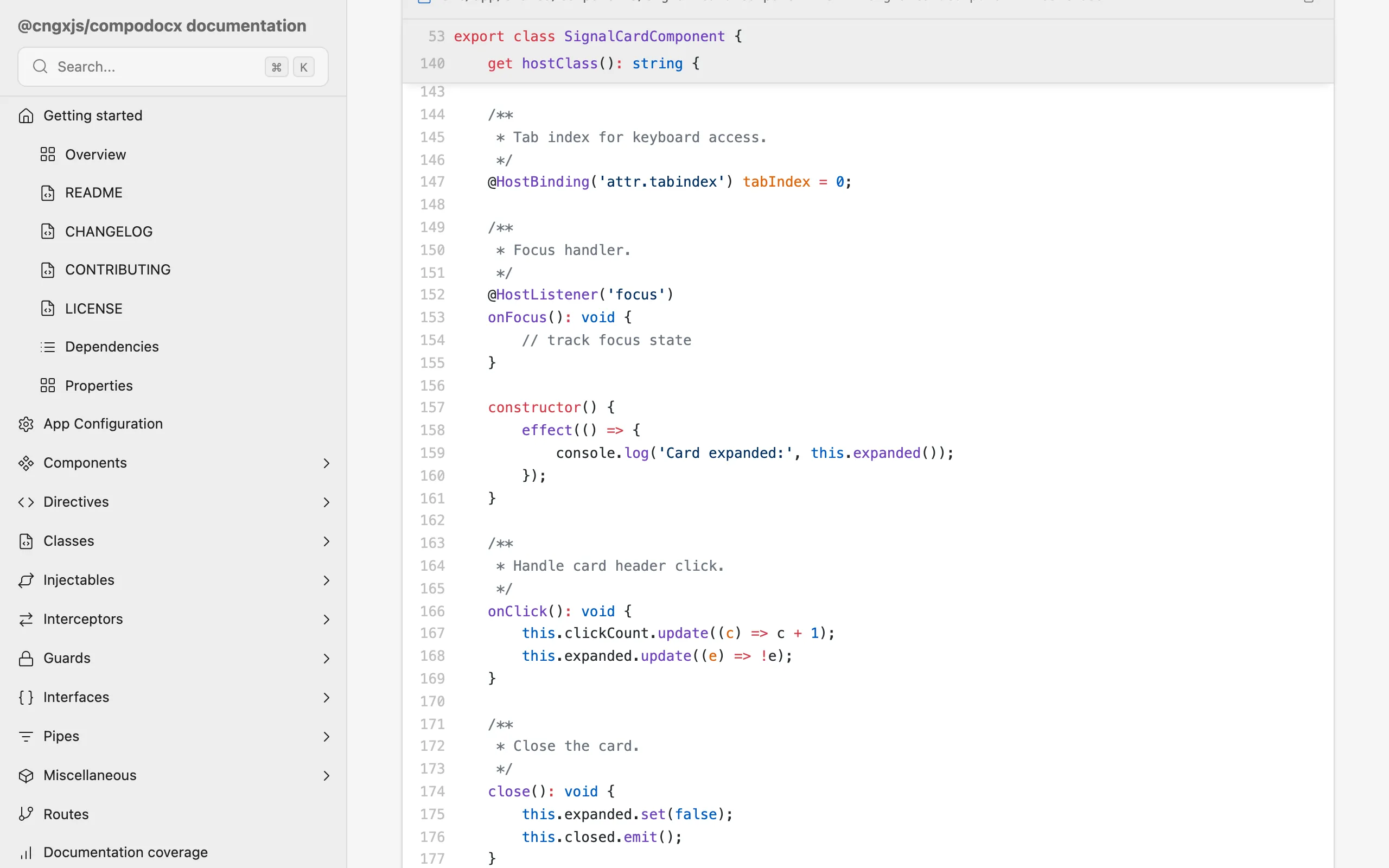Click the README file icon
1389x868 pixels.
48,193
